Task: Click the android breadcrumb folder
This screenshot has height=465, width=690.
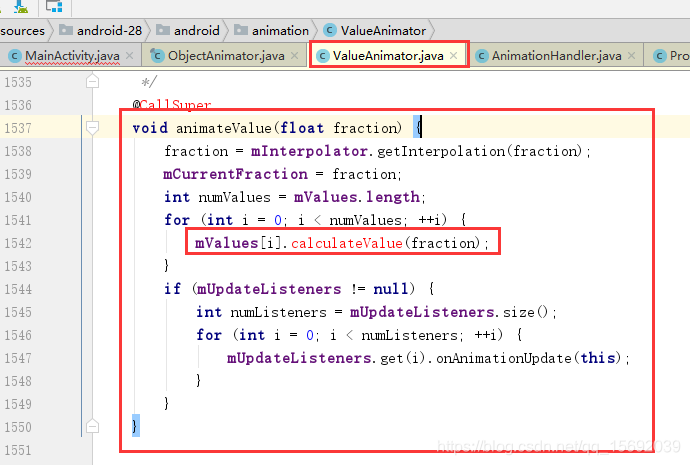Action: click(188, 30)
